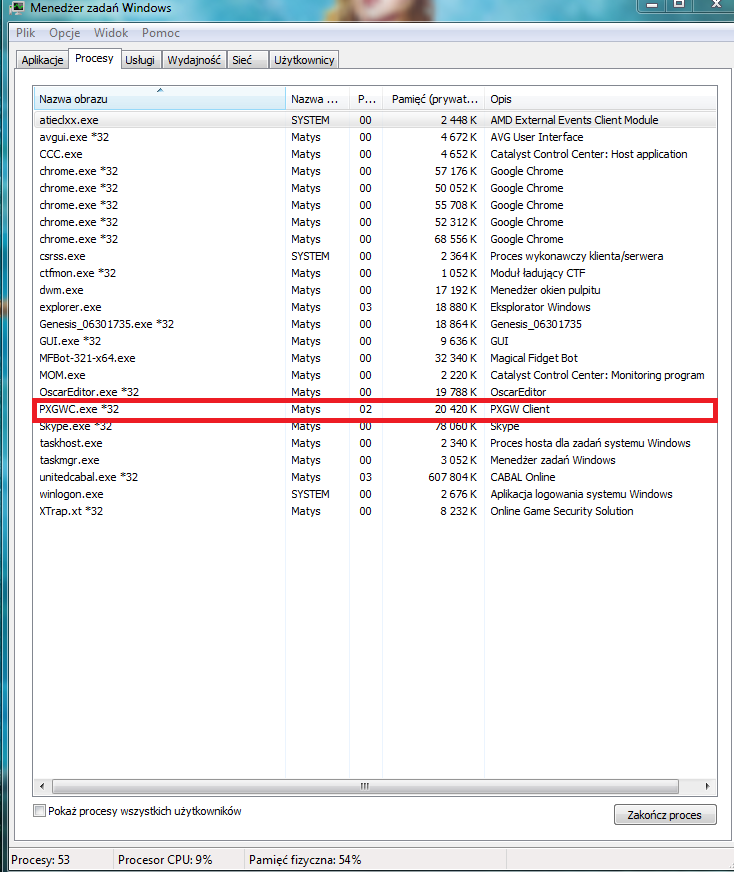Viewport: 734px width, 872px height.
Task: Select chrome.exe using 52 312 K
Action: point(375,222)
